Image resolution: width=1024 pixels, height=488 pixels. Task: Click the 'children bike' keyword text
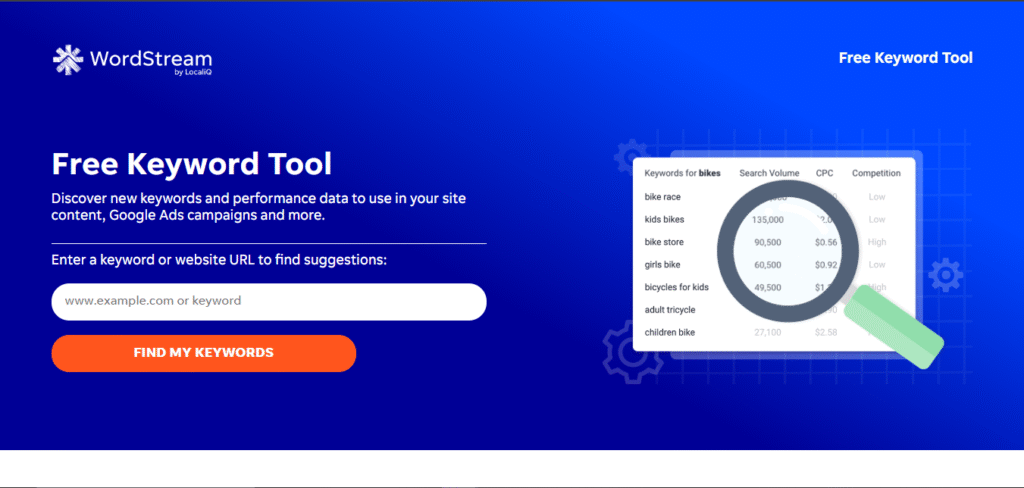tap(669, 333)
